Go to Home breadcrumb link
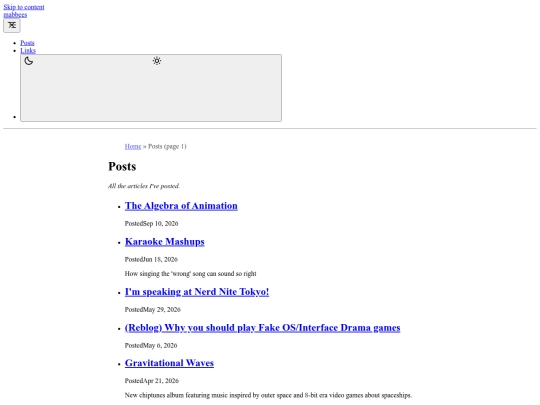 click(133, 146)
